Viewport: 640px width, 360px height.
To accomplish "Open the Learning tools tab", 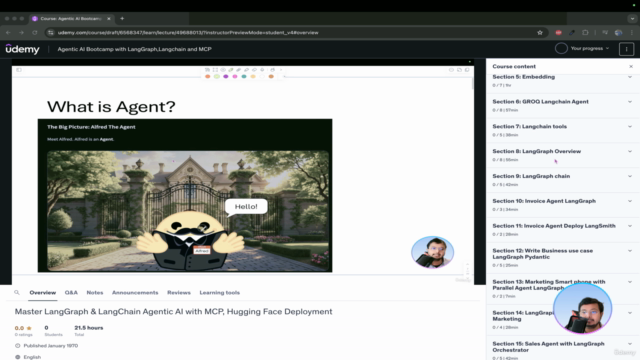I will (x=220, y=292).
